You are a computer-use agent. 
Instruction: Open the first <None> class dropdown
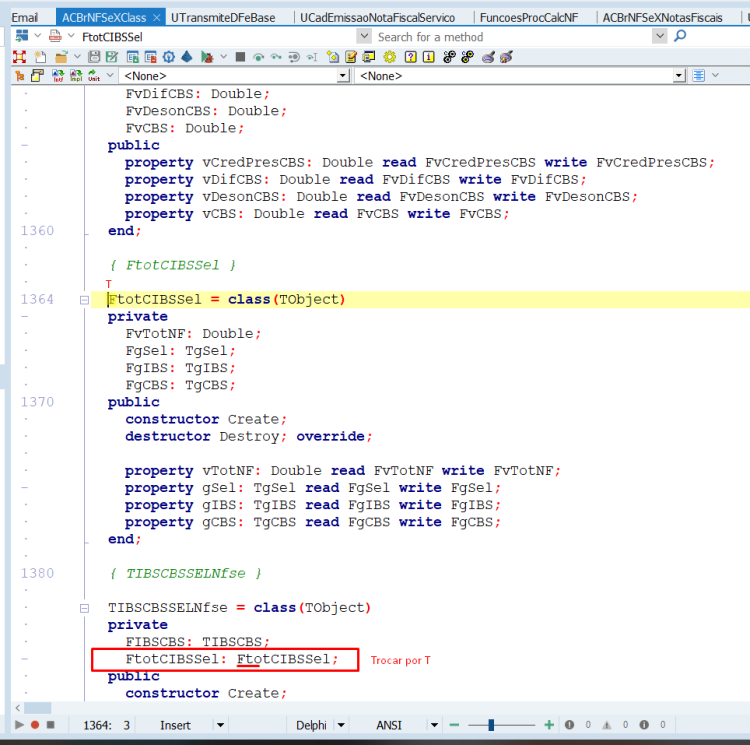pyautogui.click(x=343, y=76)
